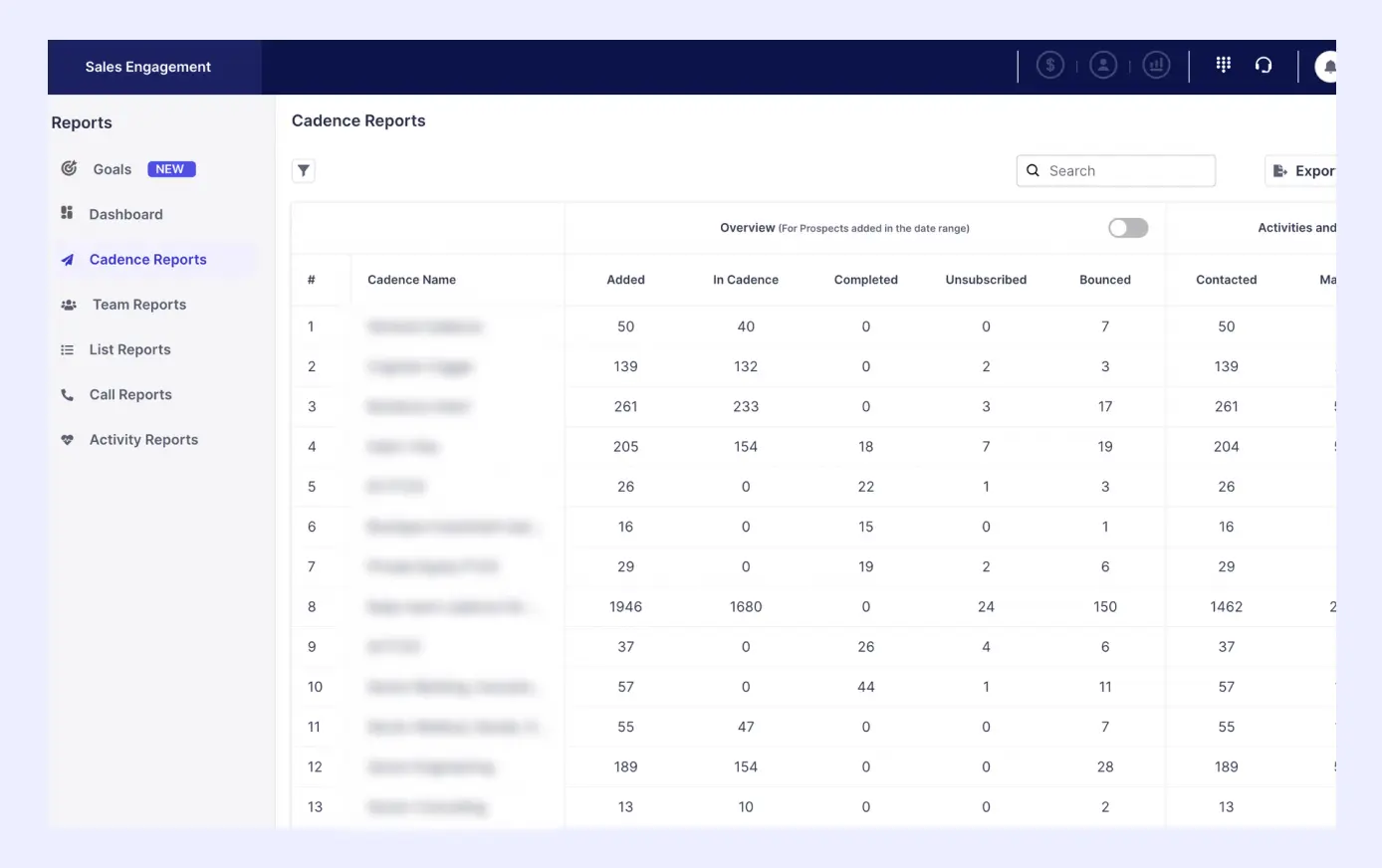
Task: Open Dashboard in the sidebar
Action: tap(125, 214)
